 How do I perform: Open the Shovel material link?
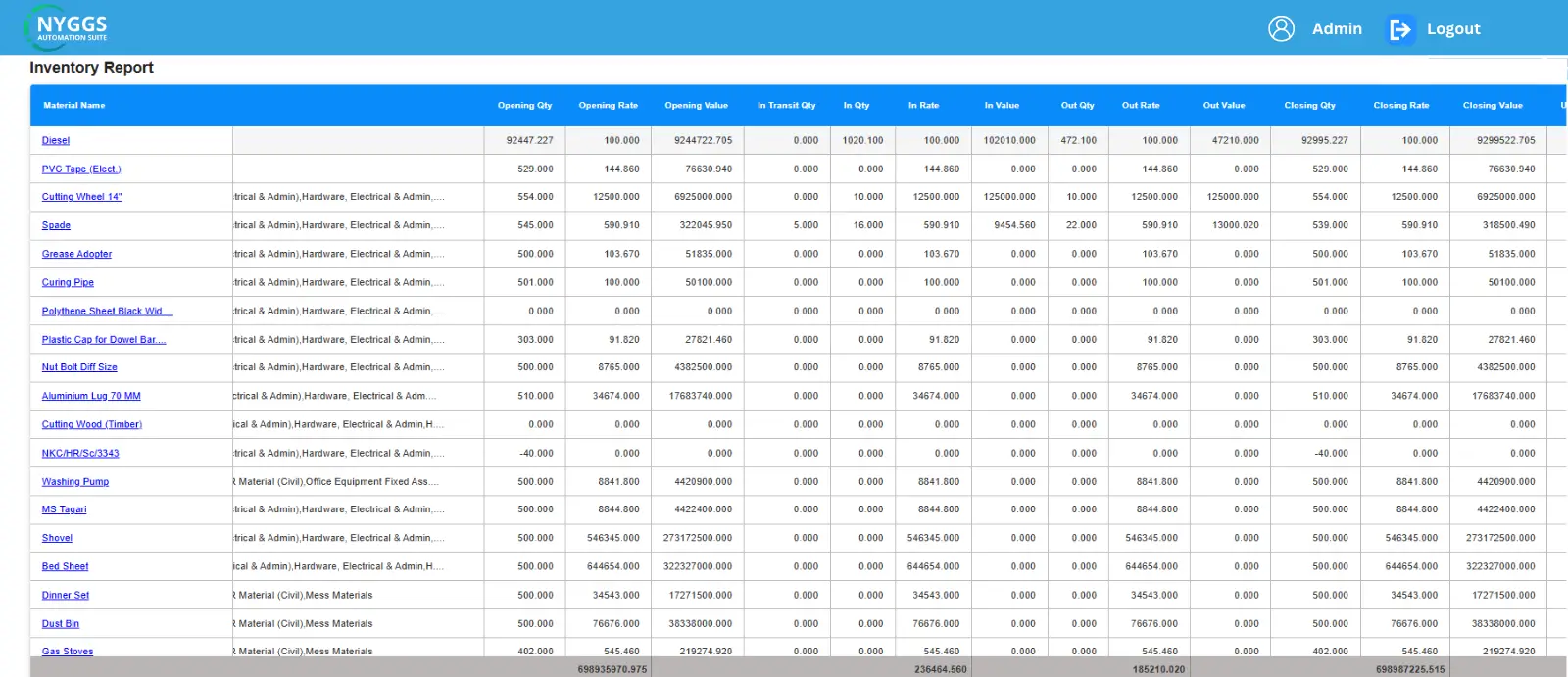click(57, 538)
